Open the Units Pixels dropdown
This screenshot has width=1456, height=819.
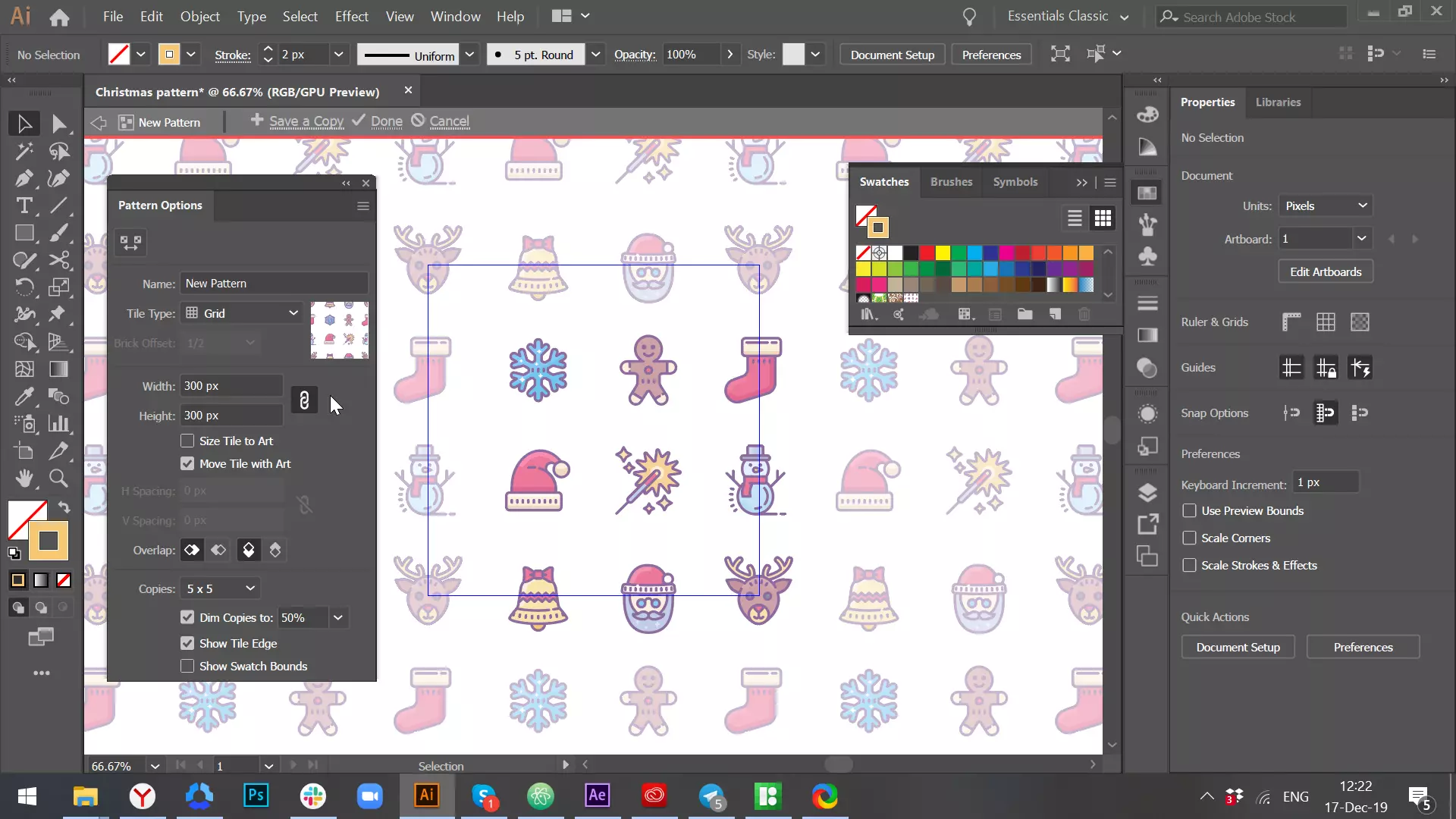click(1326, 206)
